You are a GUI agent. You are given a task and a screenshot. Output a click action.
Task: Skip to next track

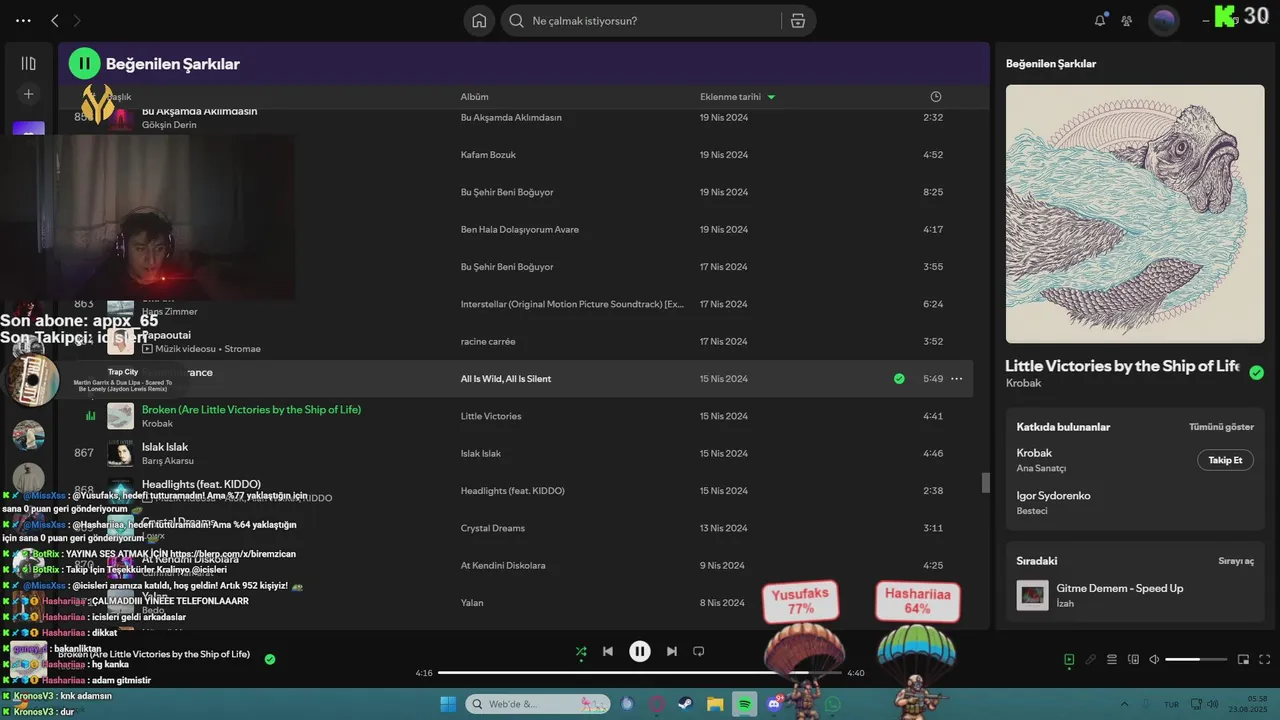(672, 651)
